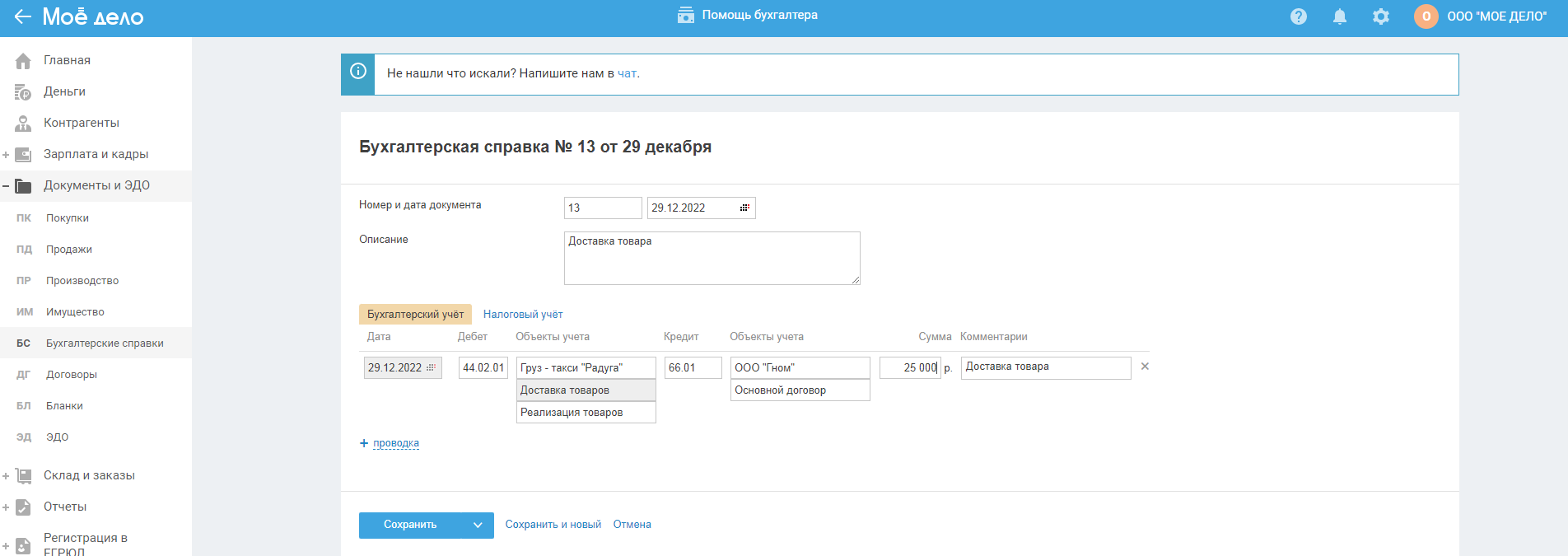
Task: Delete the posting row with X icon
Action: click(1145, 367)
